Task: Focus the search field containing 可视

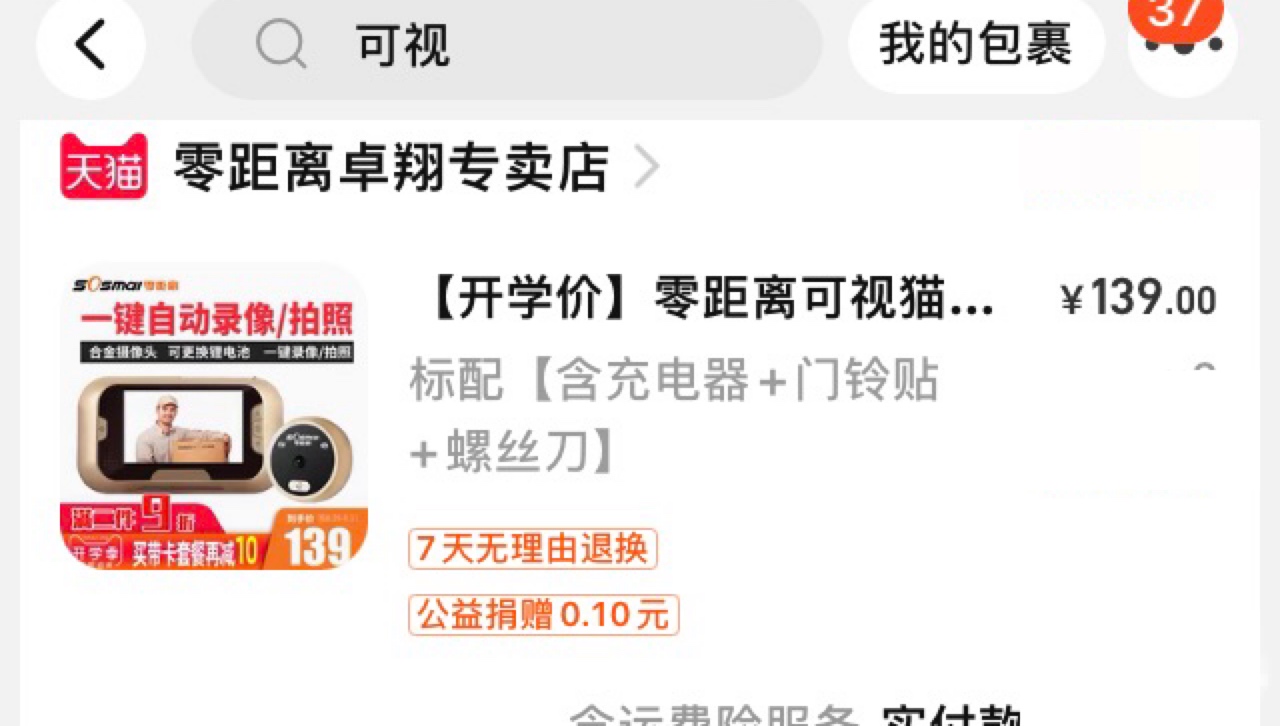Action: tap(506, 45)
